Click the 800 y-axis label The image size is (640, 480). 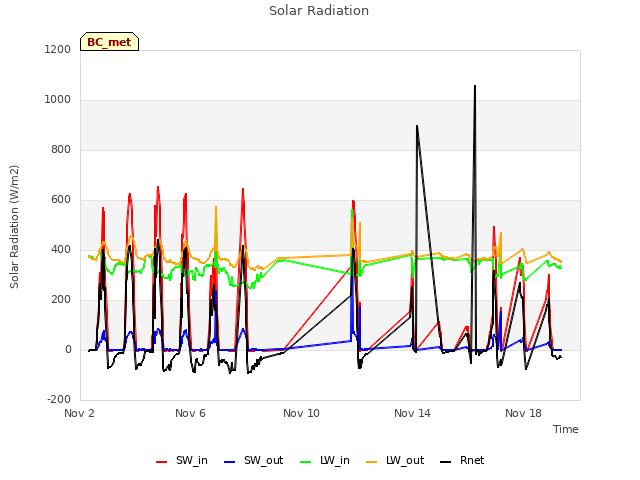[61, 149]
